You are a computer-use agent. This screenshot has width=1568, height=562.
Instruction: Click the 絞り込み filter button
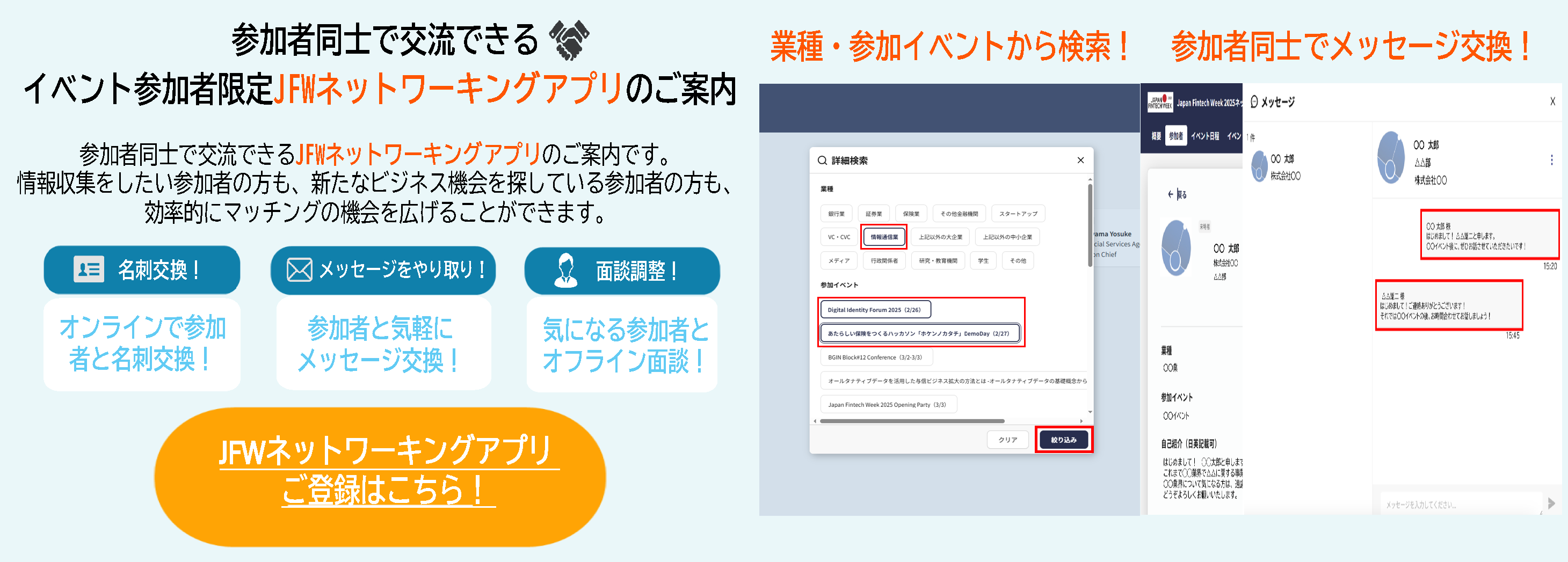pos(1063,440)
